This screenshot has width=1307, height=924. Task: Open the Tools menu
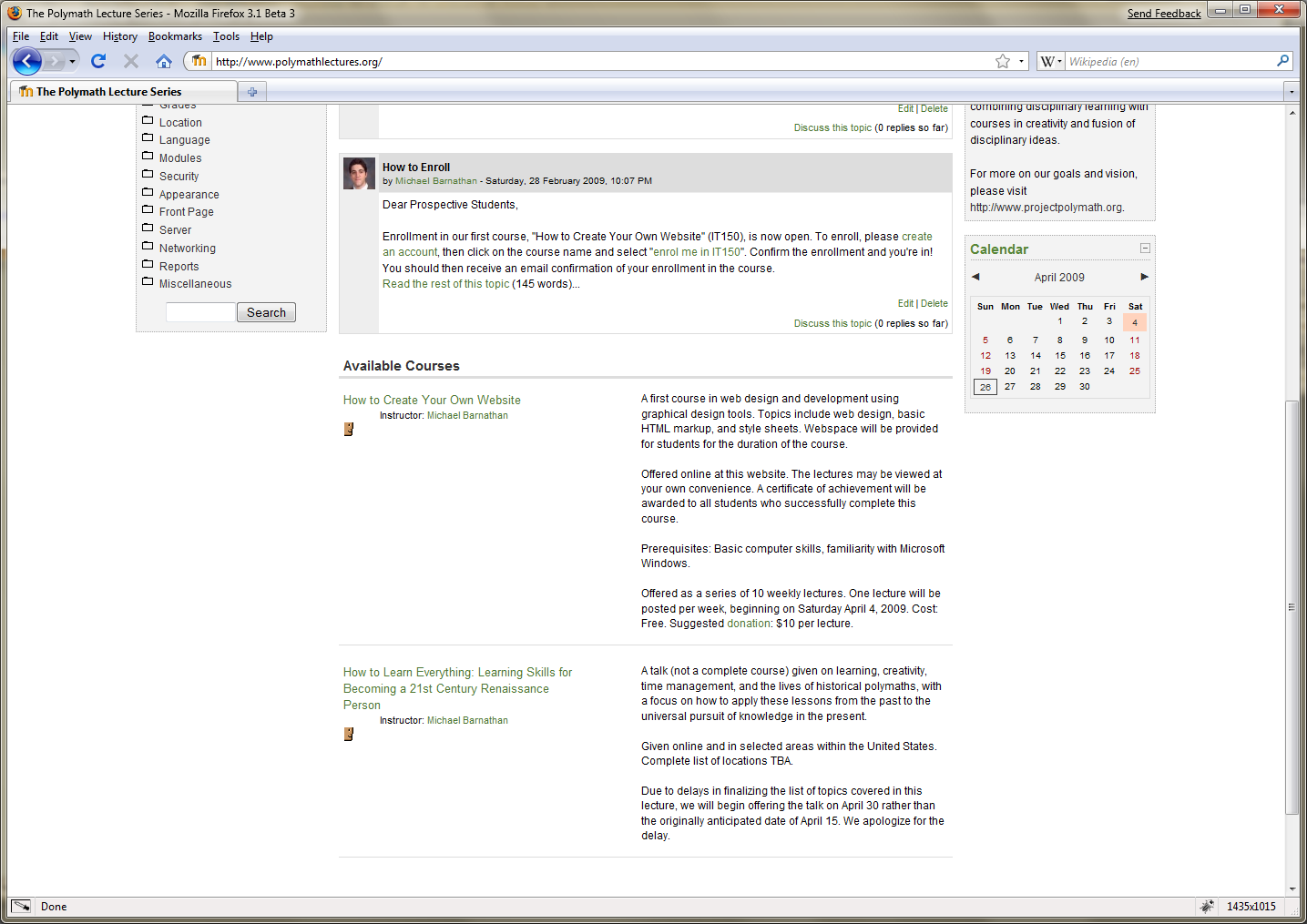coord(226,36)
